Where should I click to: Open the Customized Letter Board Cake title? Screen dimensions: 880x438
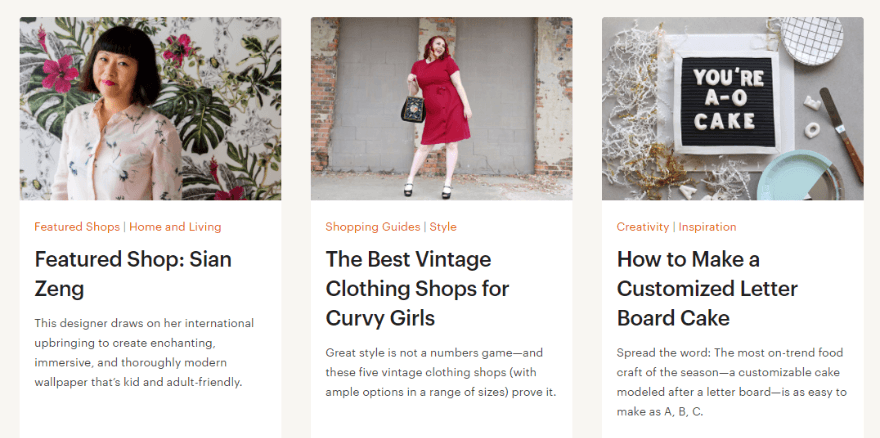click(707, 288)
